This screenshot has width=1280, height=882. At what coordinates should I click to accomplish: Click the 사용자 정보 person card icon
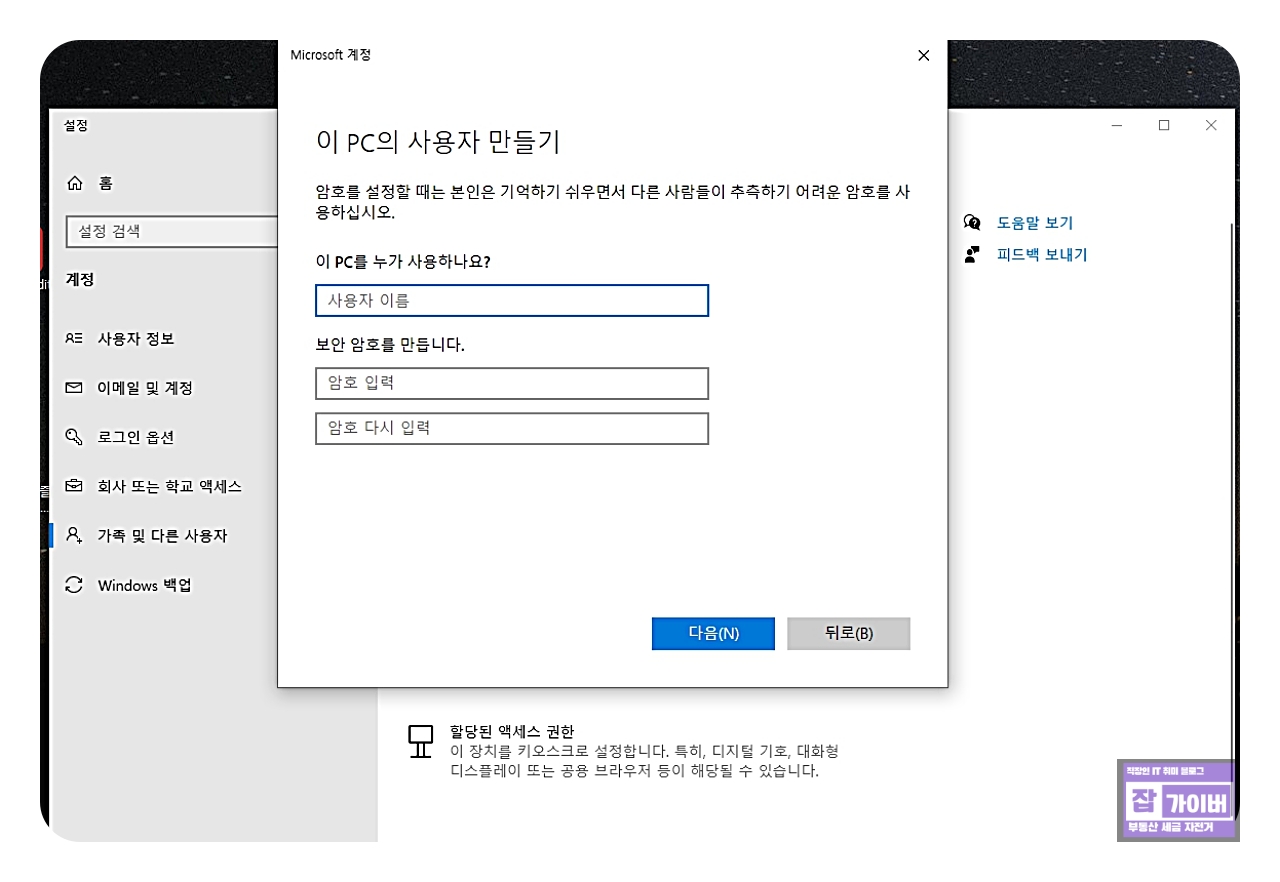coord(74,339)
